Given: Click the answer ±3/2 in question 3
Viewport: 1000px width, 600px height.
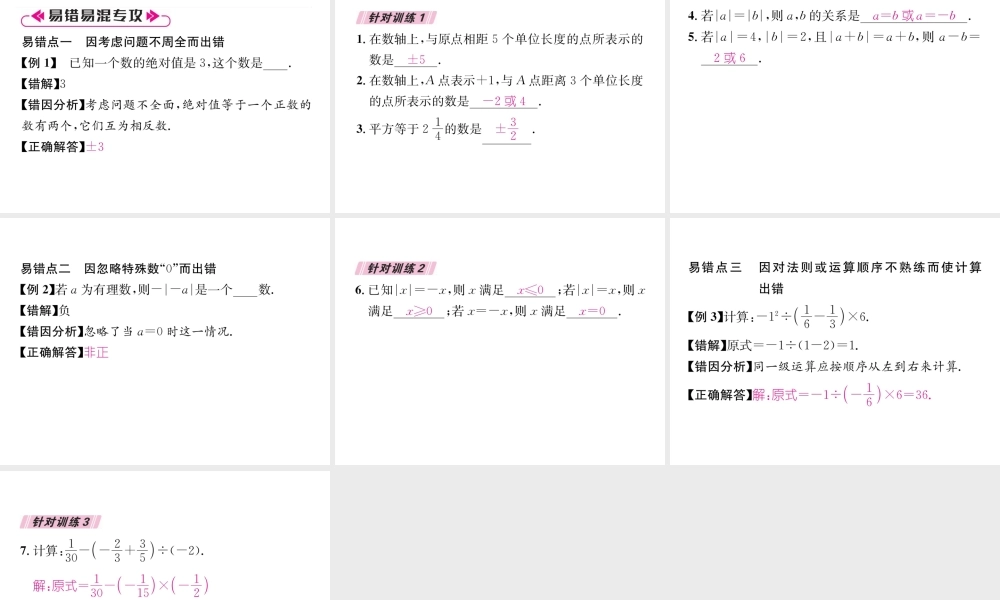Looking at the screenshot, I should point(506,129).
